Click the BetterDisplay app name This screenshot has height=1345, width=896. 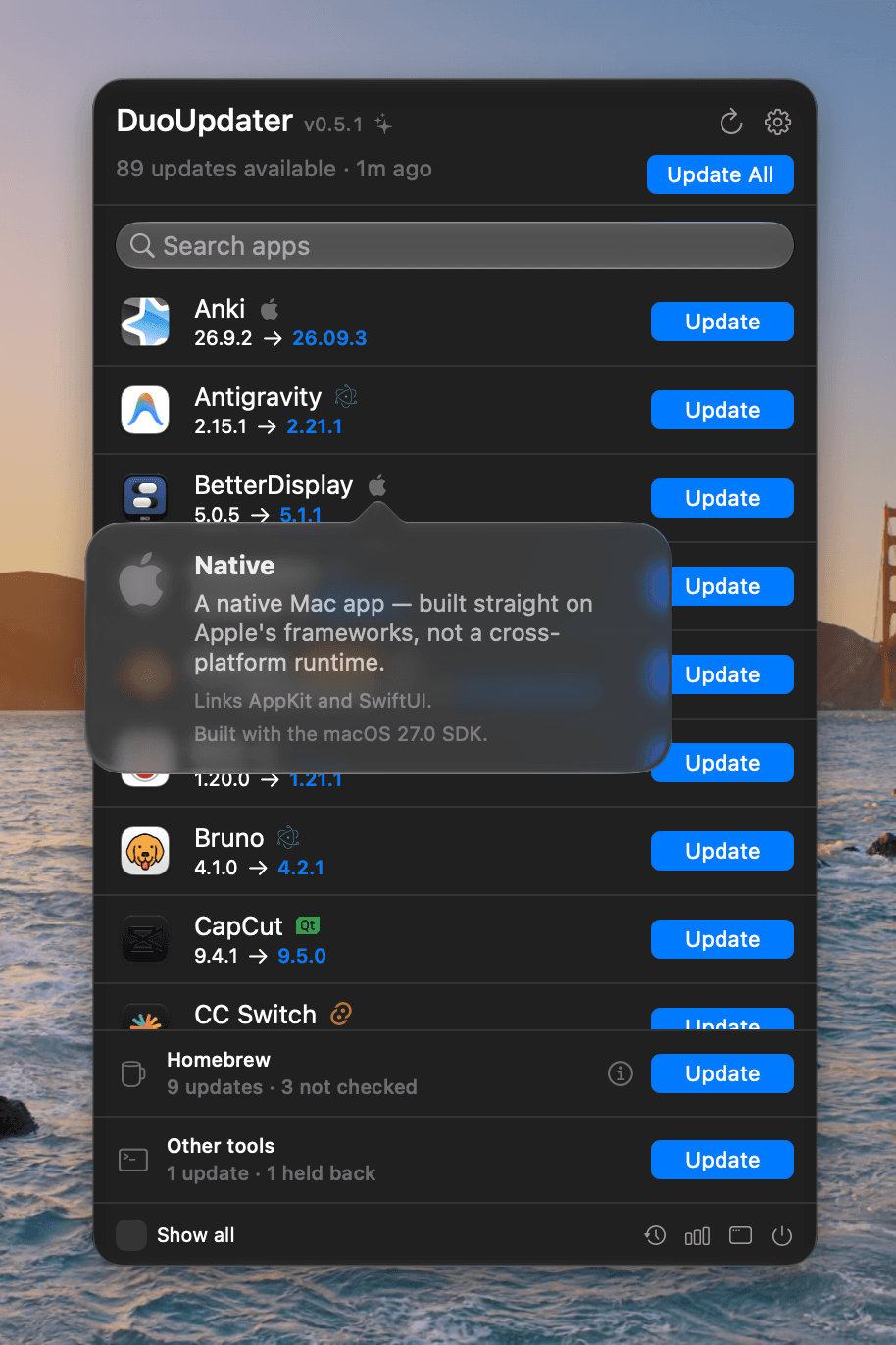point(274,485)
